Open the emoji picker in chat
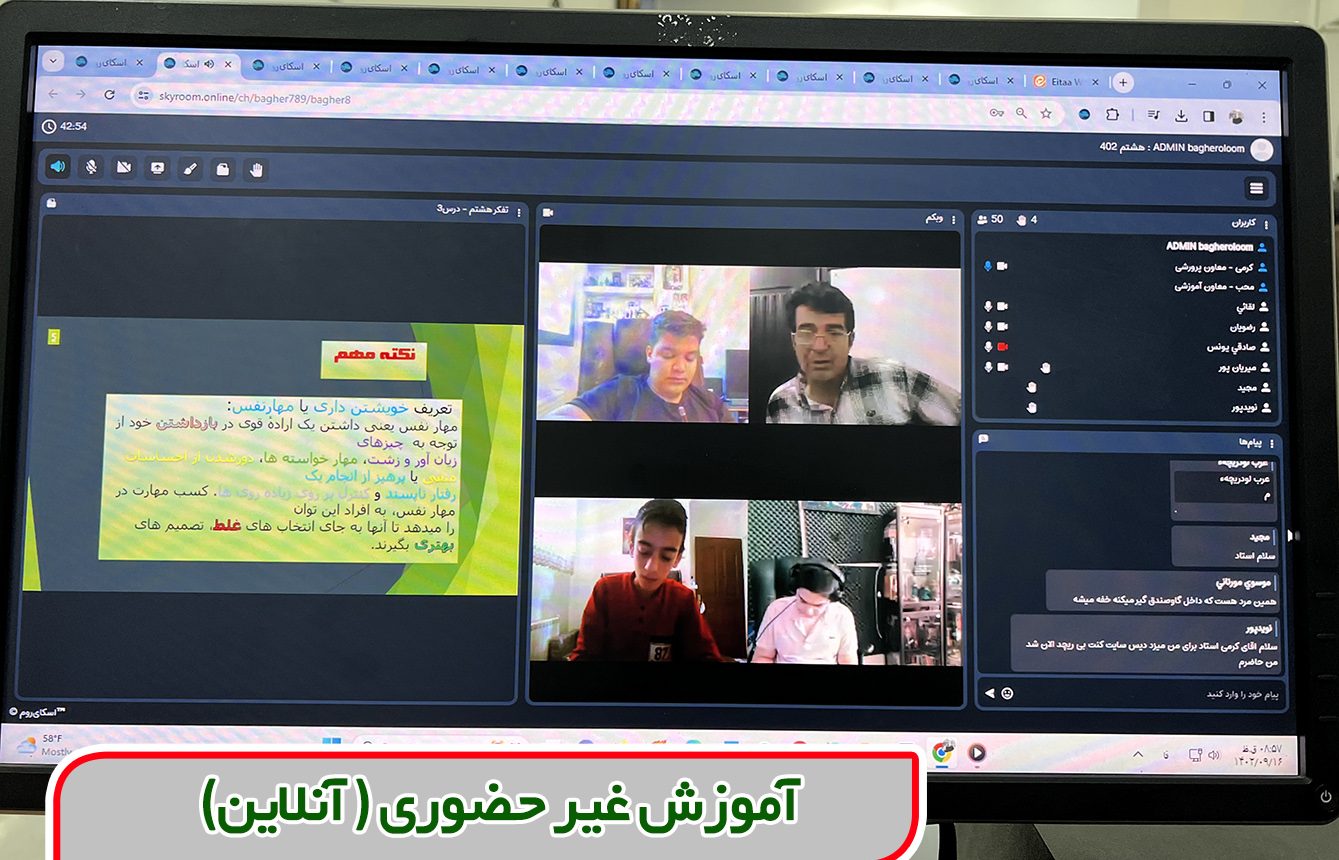The image size is (1339, 860). coord(1007,693)
